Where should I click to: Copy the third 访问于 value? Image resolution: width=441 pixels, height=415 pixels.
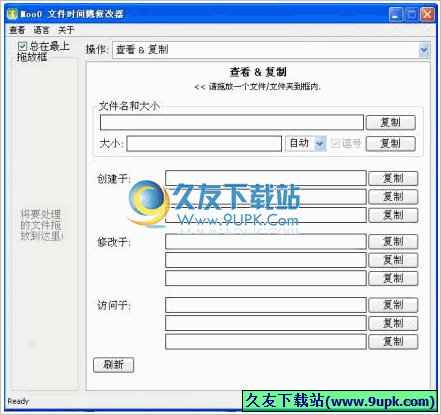click(x=393, y=342)
